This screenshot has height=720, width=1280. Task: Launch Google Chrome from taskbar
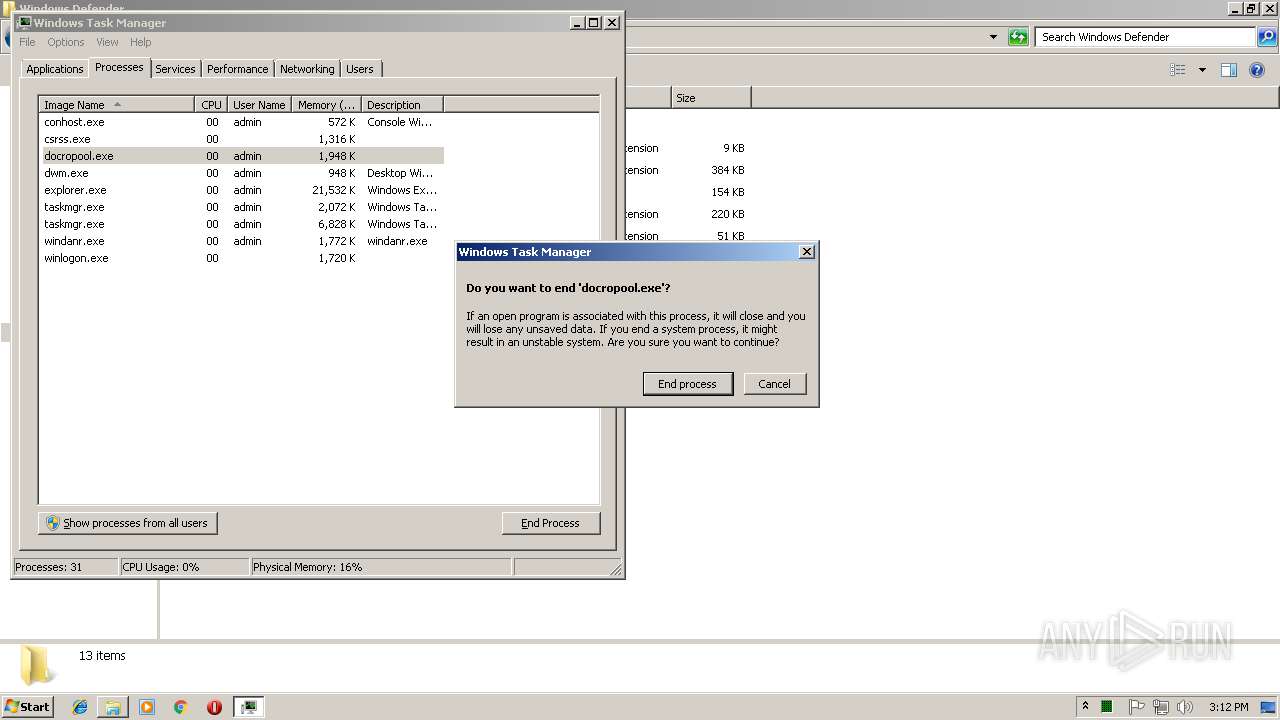point(180,707)
